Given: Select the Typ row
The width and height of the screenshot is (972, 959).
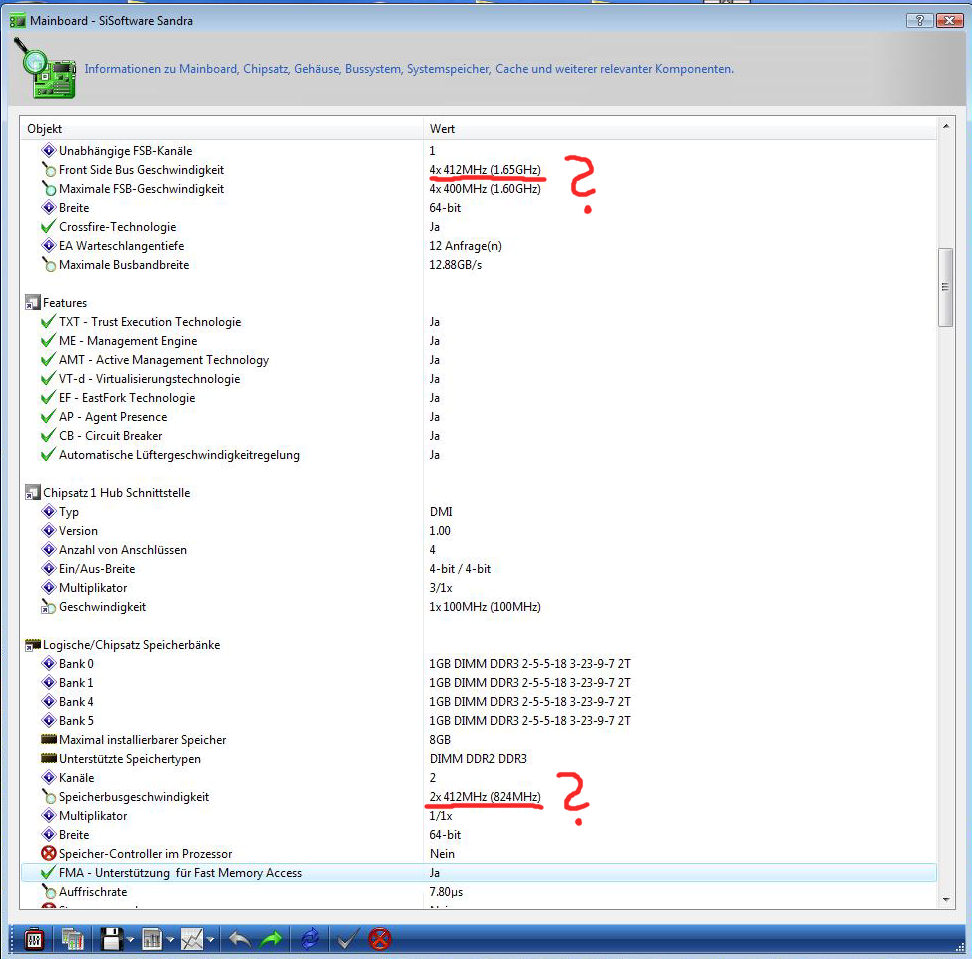Looking at the screenshot, I should point(479,512).
